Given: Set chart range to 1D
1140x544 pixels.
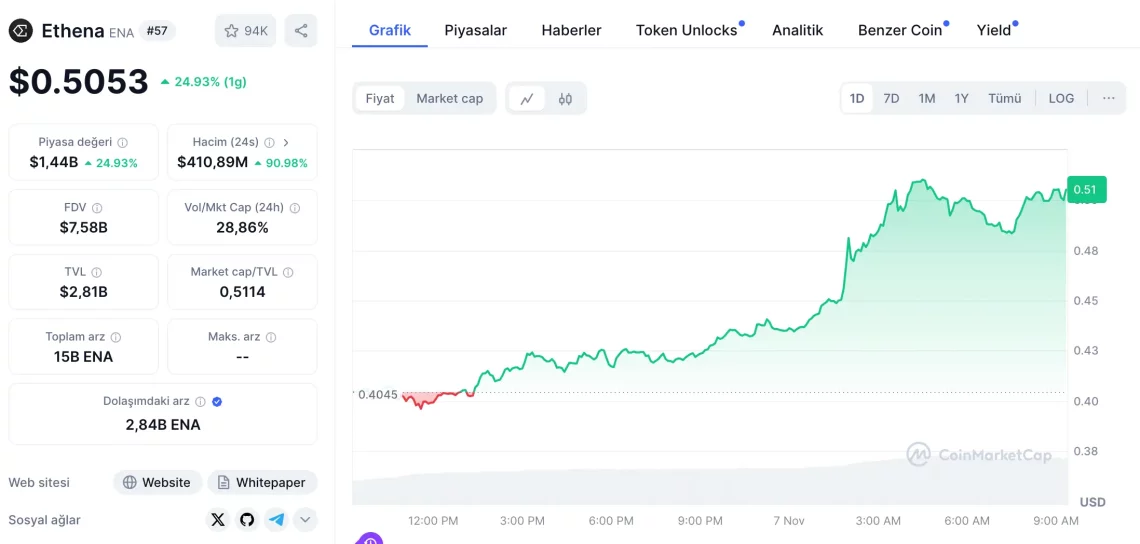Looking at the screenshot, I should (857, 98).
